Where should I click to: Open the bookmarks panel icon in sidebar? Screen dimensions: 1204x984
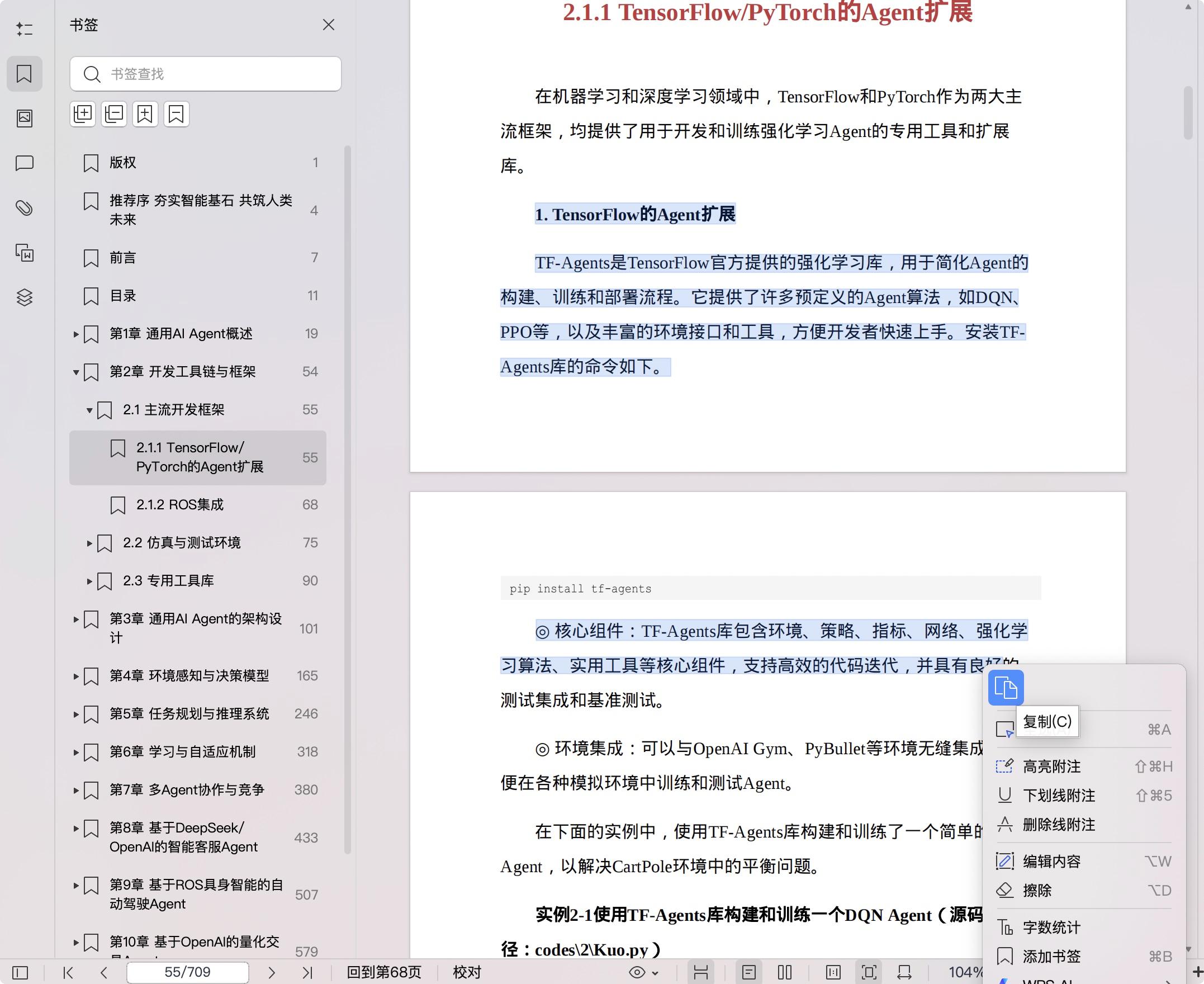[25, 74]
